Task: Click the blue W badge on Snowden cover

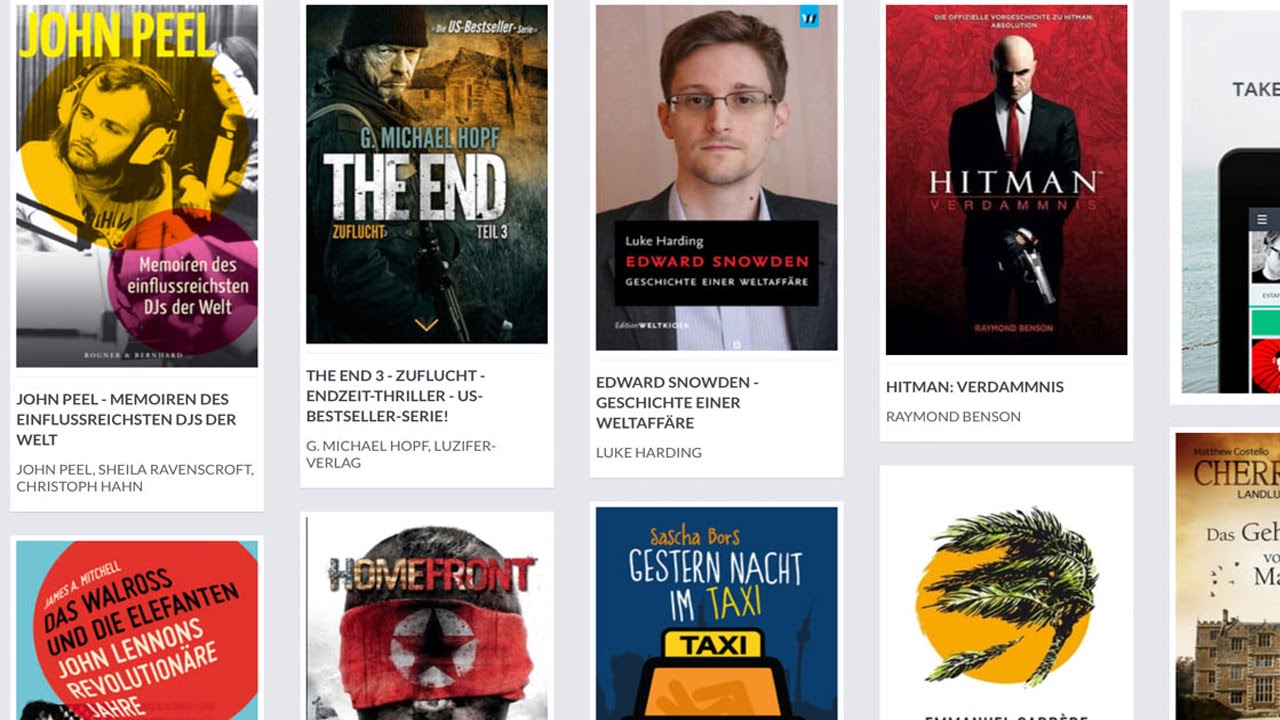Action: (x=809, y=17)
